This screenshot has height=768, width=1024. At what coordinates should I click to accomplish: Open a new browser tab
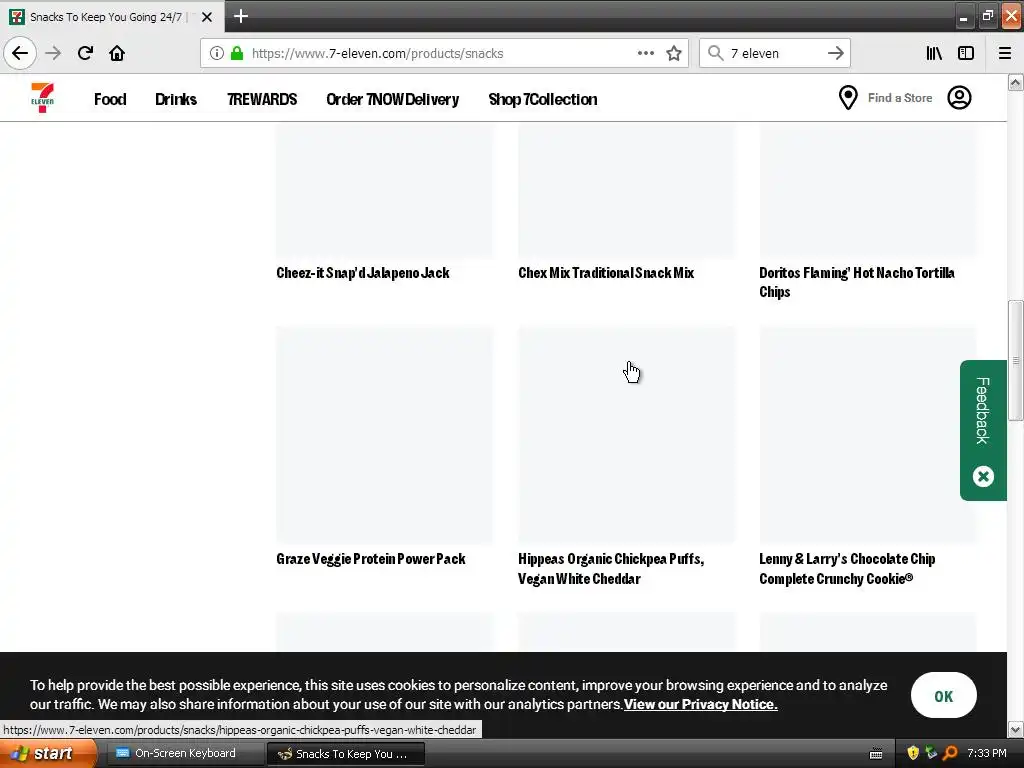[x=241, y=16]
